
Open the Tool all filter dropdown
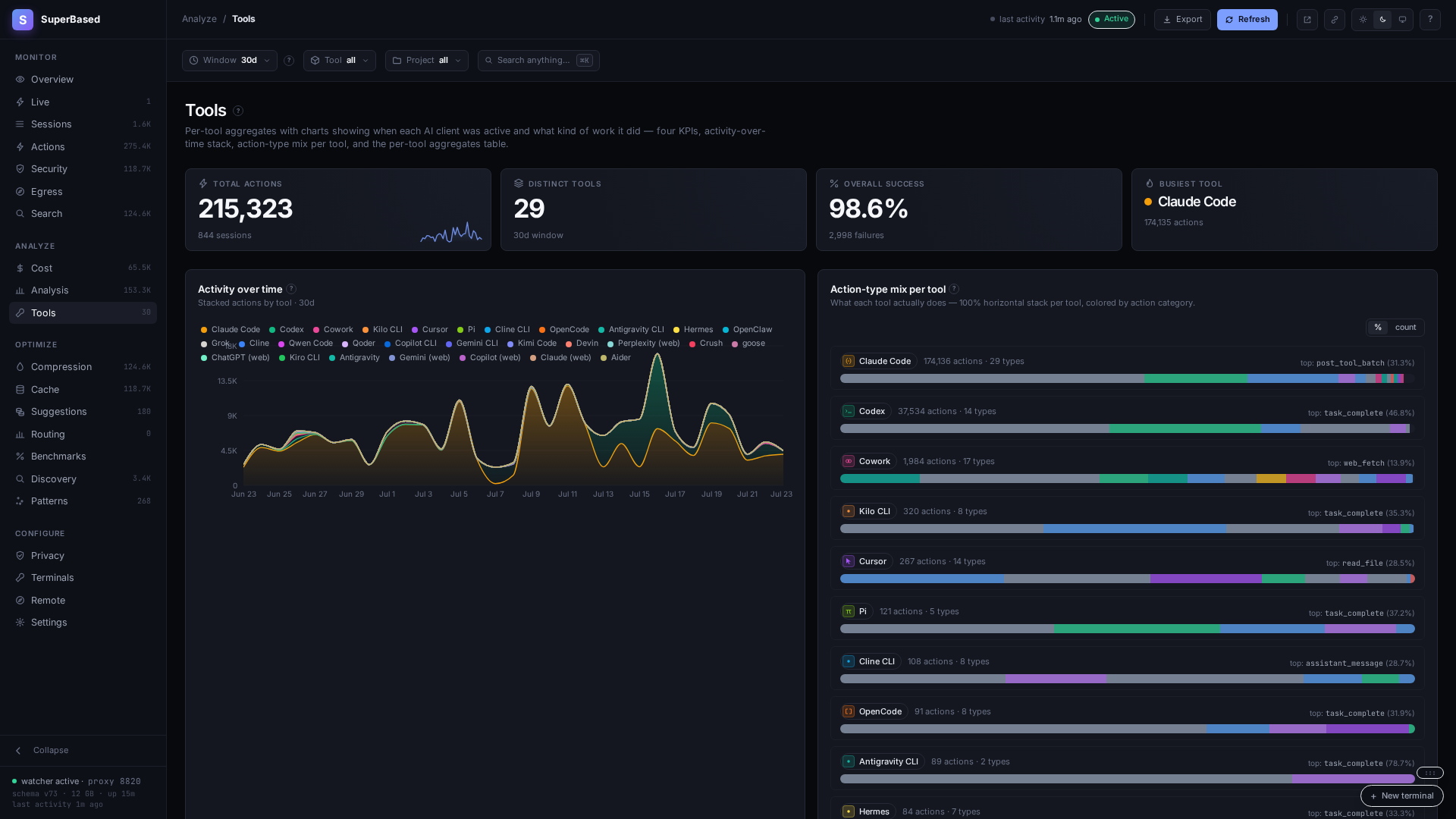(340, 61)
